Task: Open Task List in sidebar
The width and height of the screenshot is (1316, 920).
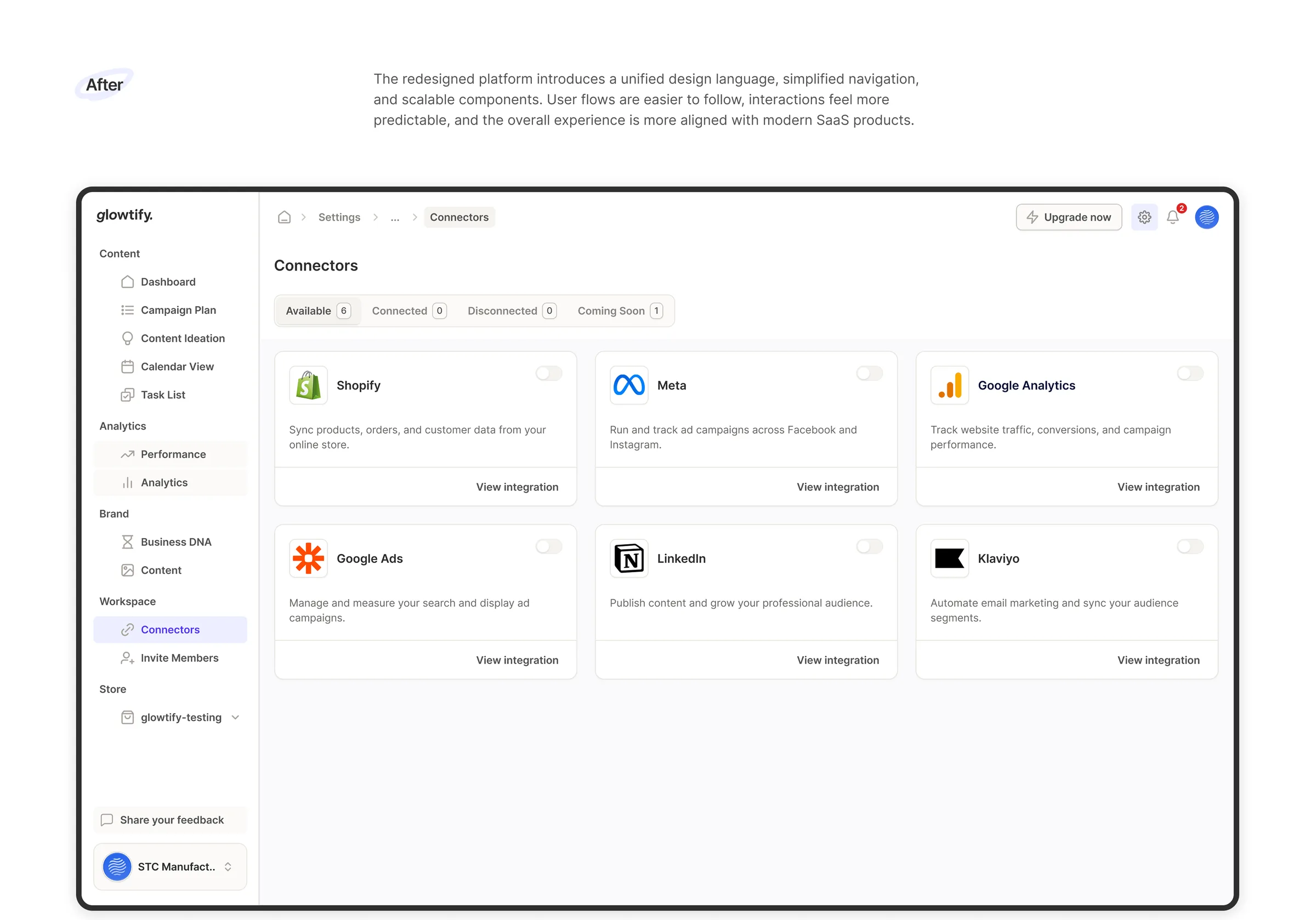Action: [x=170, y=394]
